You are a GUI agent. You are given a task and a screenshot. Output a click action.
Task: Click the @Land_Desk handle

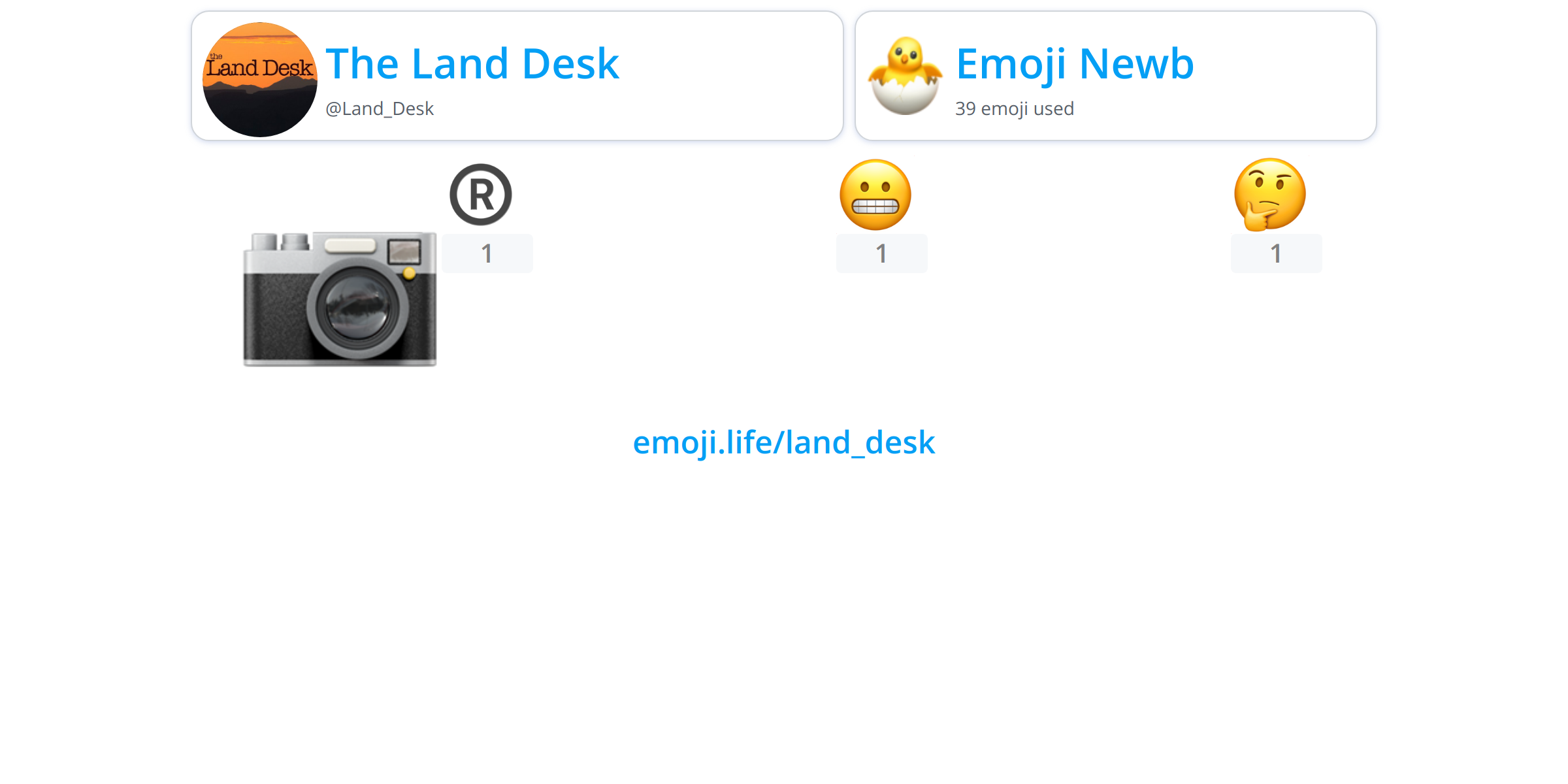(x=380, y=108)
